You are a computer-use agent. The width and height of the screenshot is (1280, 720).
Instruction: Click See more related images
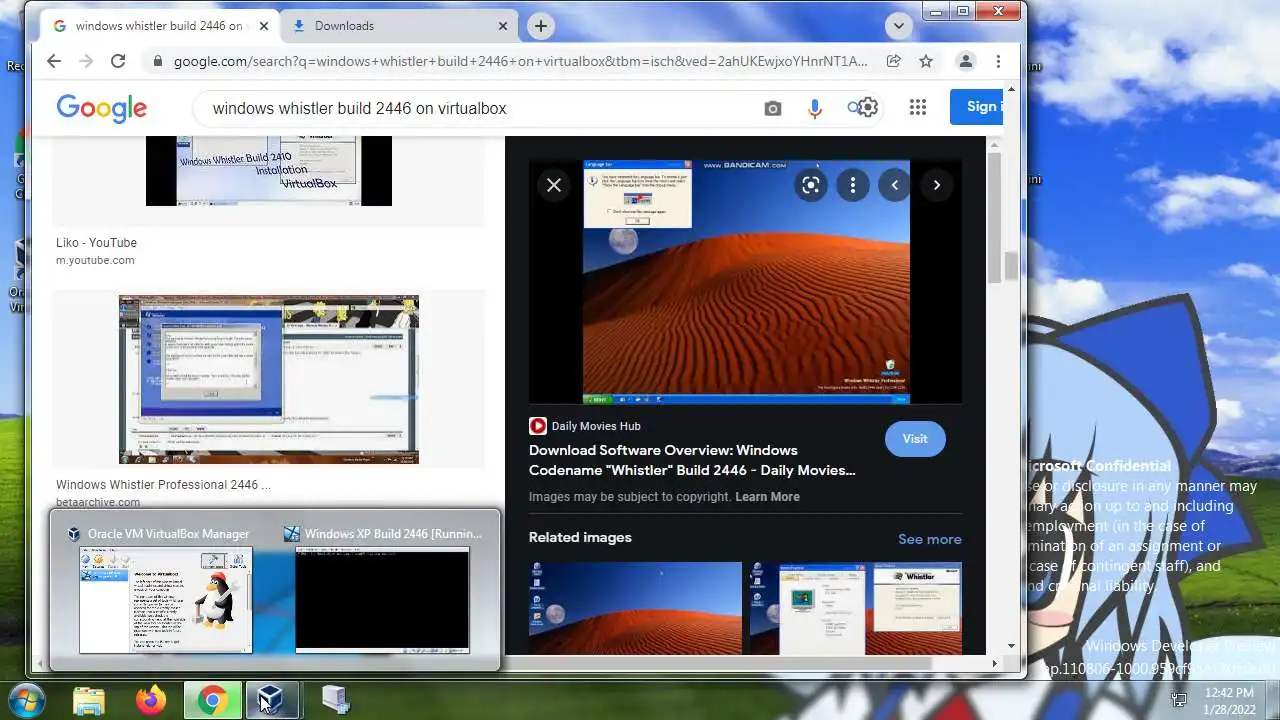[x=930, y=539]
